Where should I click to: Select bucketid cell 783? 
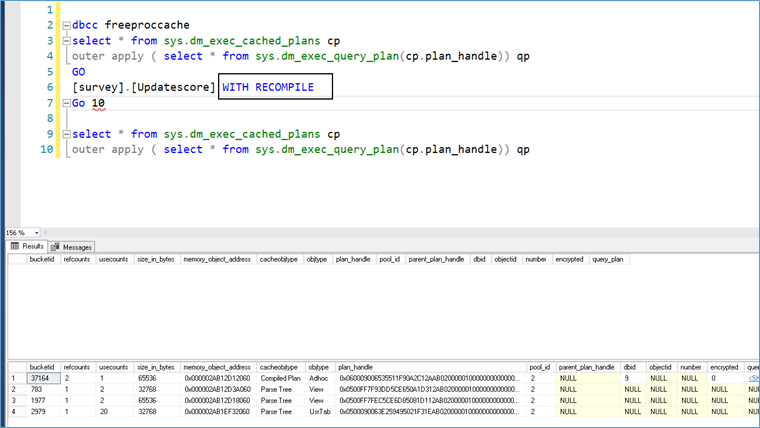click(44, 389)
